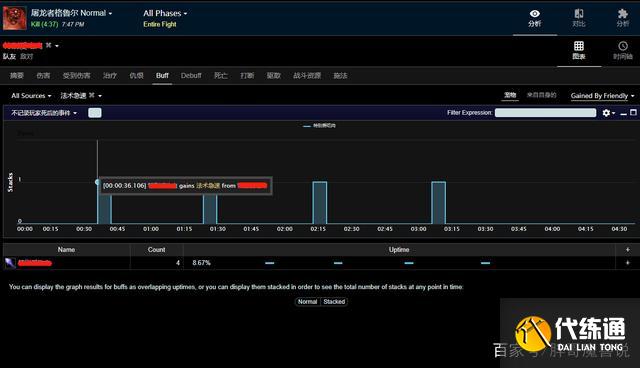Open the compare view icon

(x=579, y=13)
